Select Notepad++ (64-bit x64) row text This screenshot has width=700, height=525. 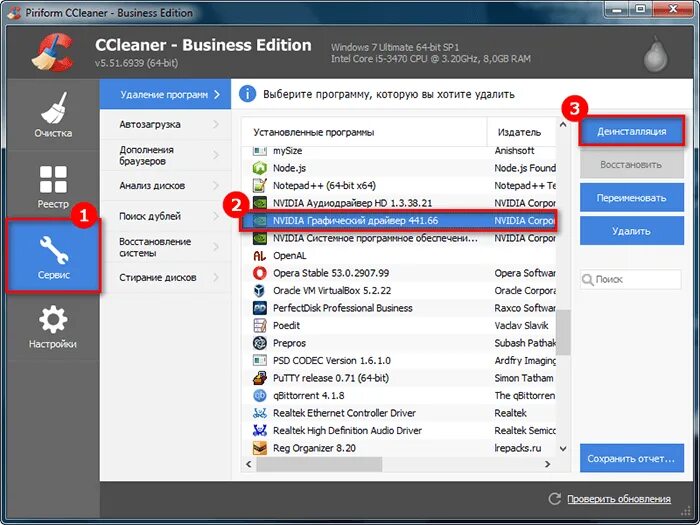325,186
